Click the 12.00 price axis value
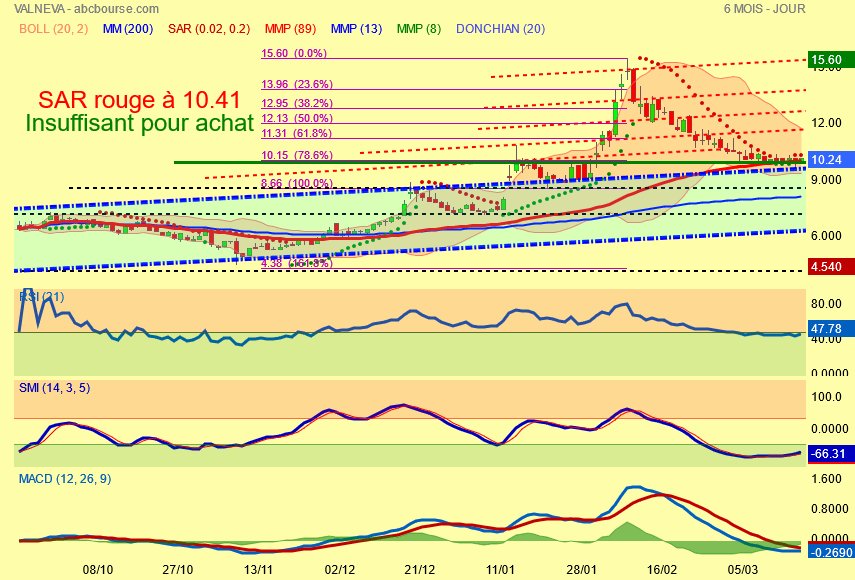This screenshot has width=855, height=580. tap(827, 123)
